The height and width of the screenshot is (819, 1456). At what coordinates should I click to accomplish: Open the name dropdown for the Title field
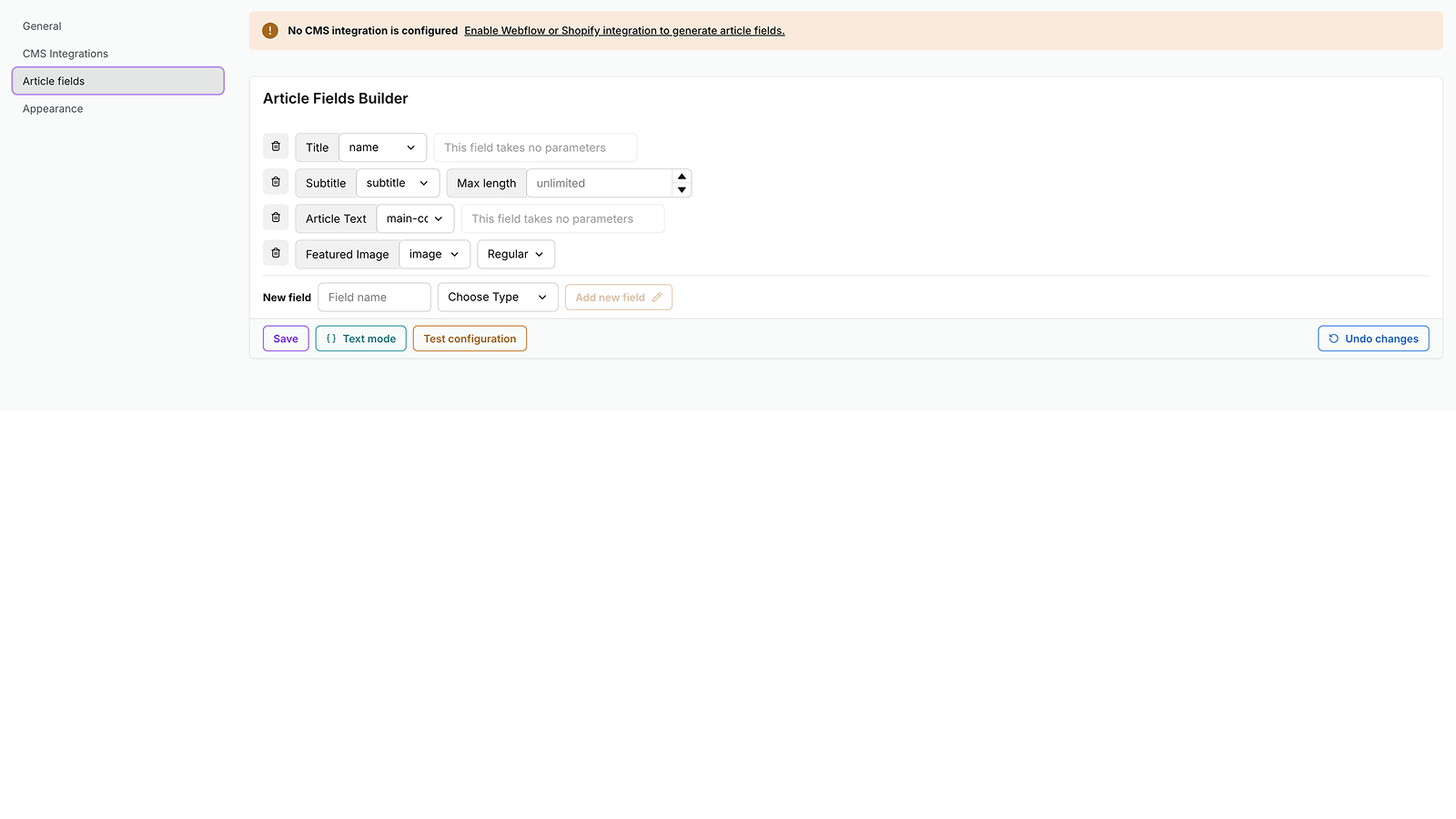coord(382,147)
